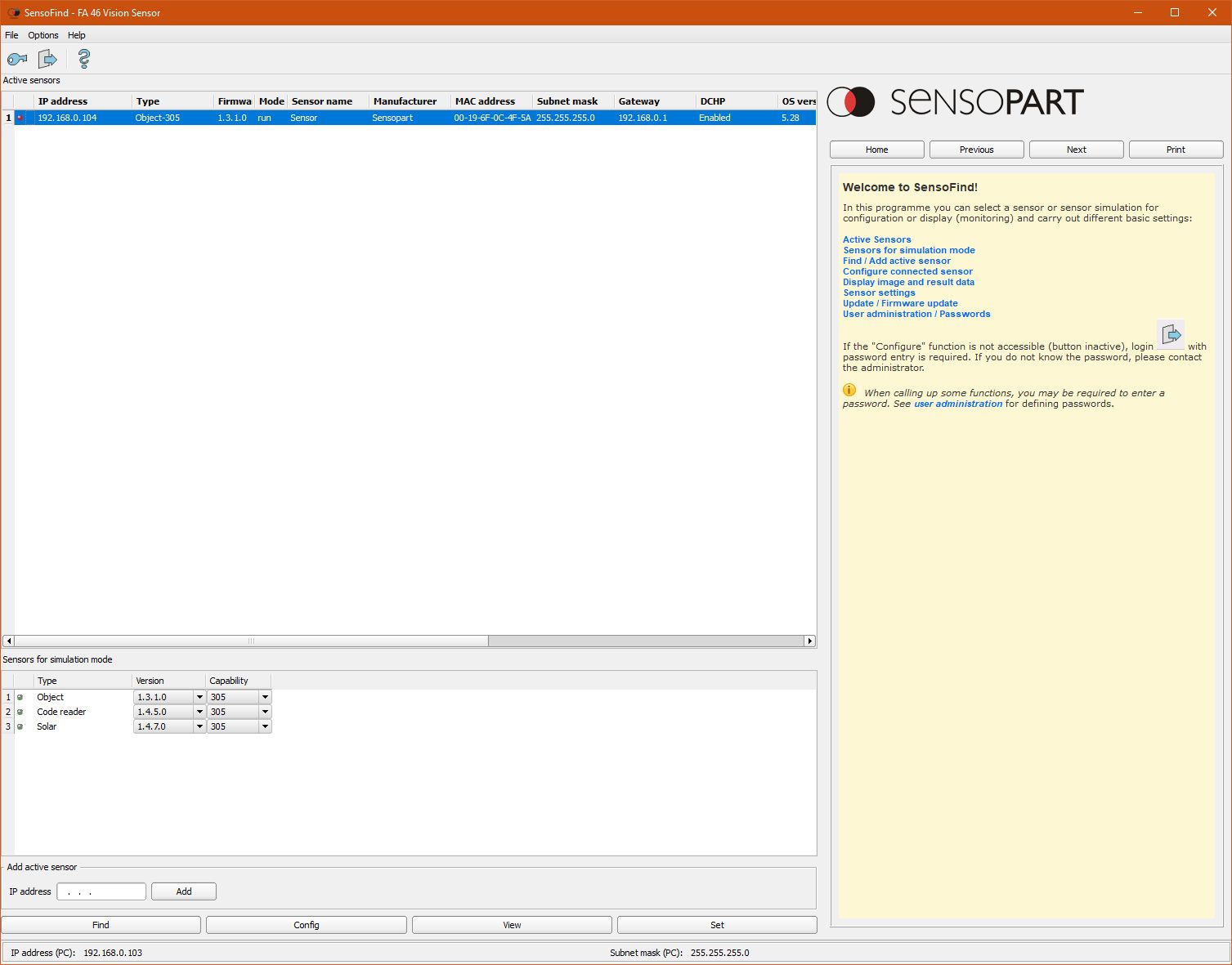Click the Add button for active sensor
Viewport: 1232px width, 965px height.
[x=184, y=891]
